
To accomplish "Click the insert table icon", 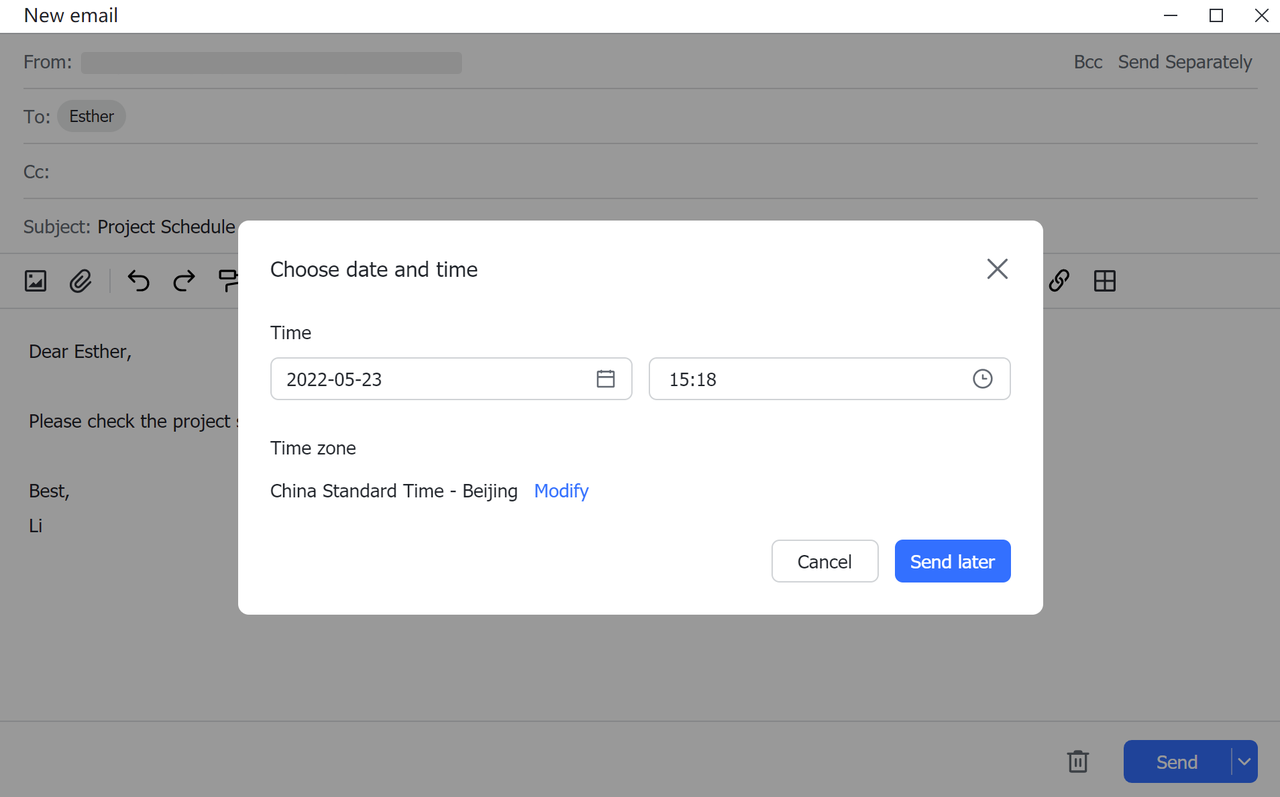I will pos(1105,281).
